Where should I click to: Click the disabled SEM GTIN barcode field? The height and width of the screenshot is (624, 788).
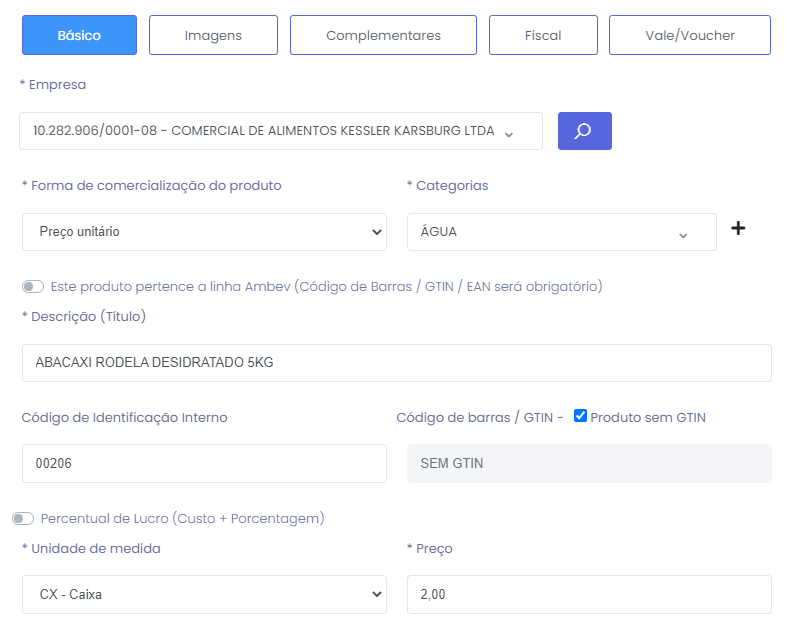pos(589,463)
